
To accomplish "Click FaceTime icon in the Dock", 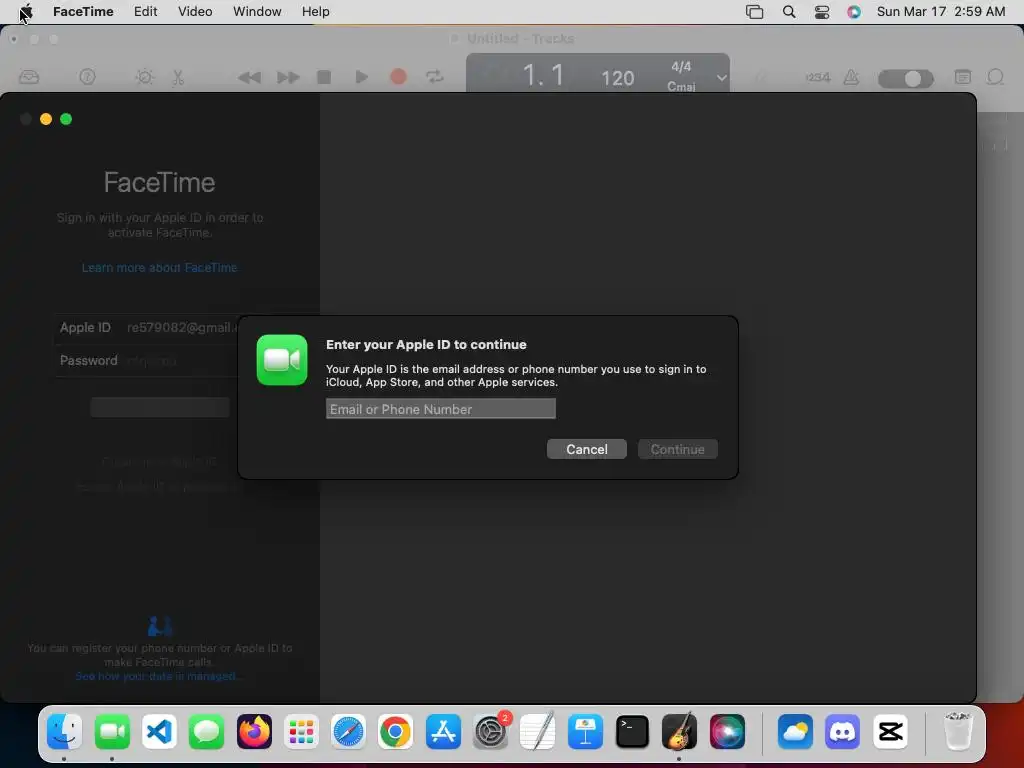I will (x=112, y=731).
